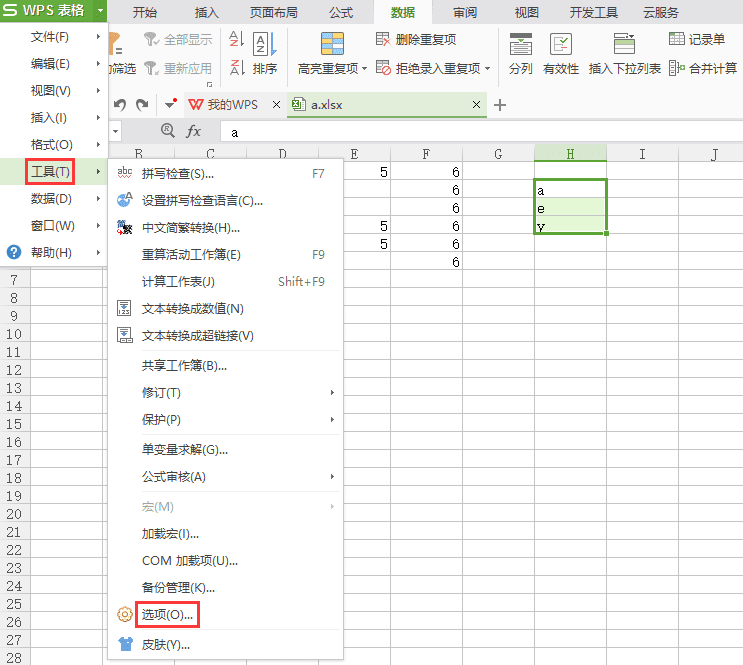The height and width of the screenshot is (665, 743).
Task: Click the 删除重复项 remove duplicates button
Action: [416, 39]
